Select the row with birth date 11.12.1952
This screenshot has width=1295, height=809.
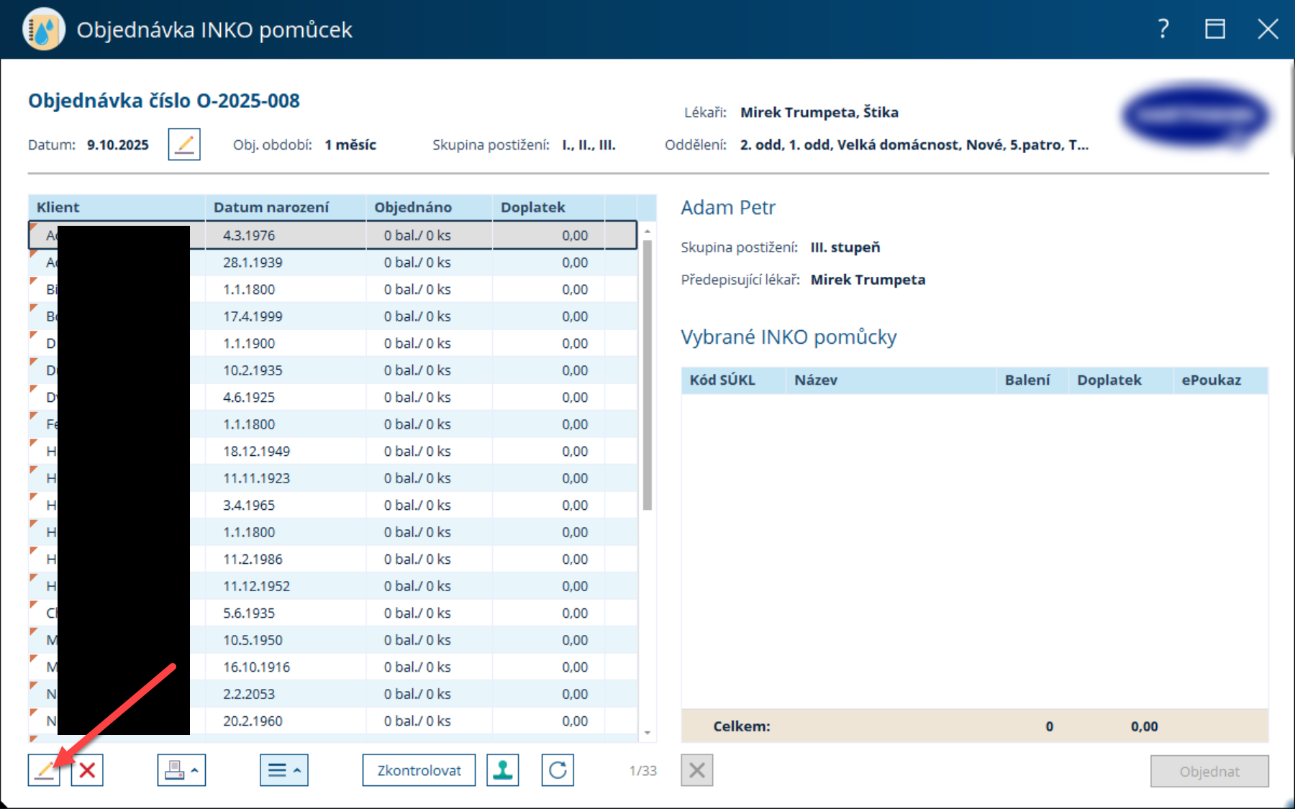pos(333,586)
